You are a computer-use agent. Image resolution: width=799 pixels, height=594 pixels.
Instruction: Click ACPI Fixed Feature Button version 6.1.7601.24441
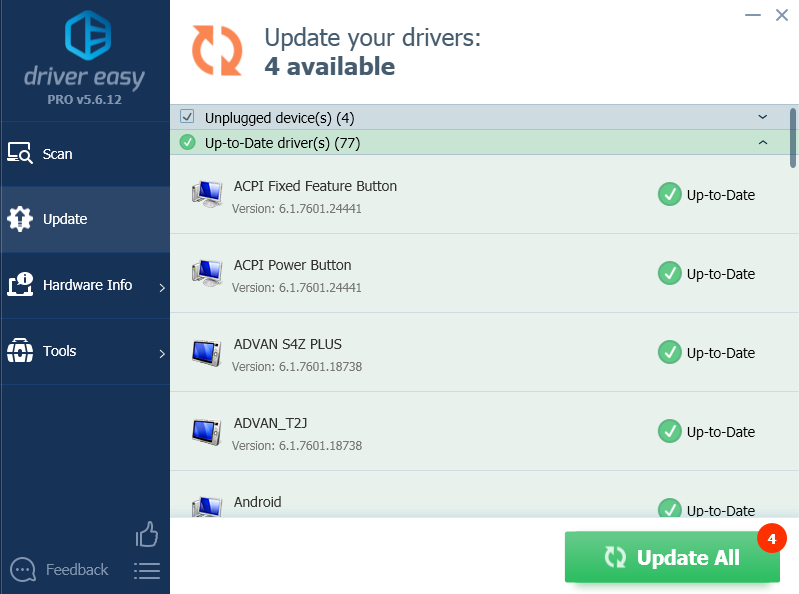click(x=297, y=209)
